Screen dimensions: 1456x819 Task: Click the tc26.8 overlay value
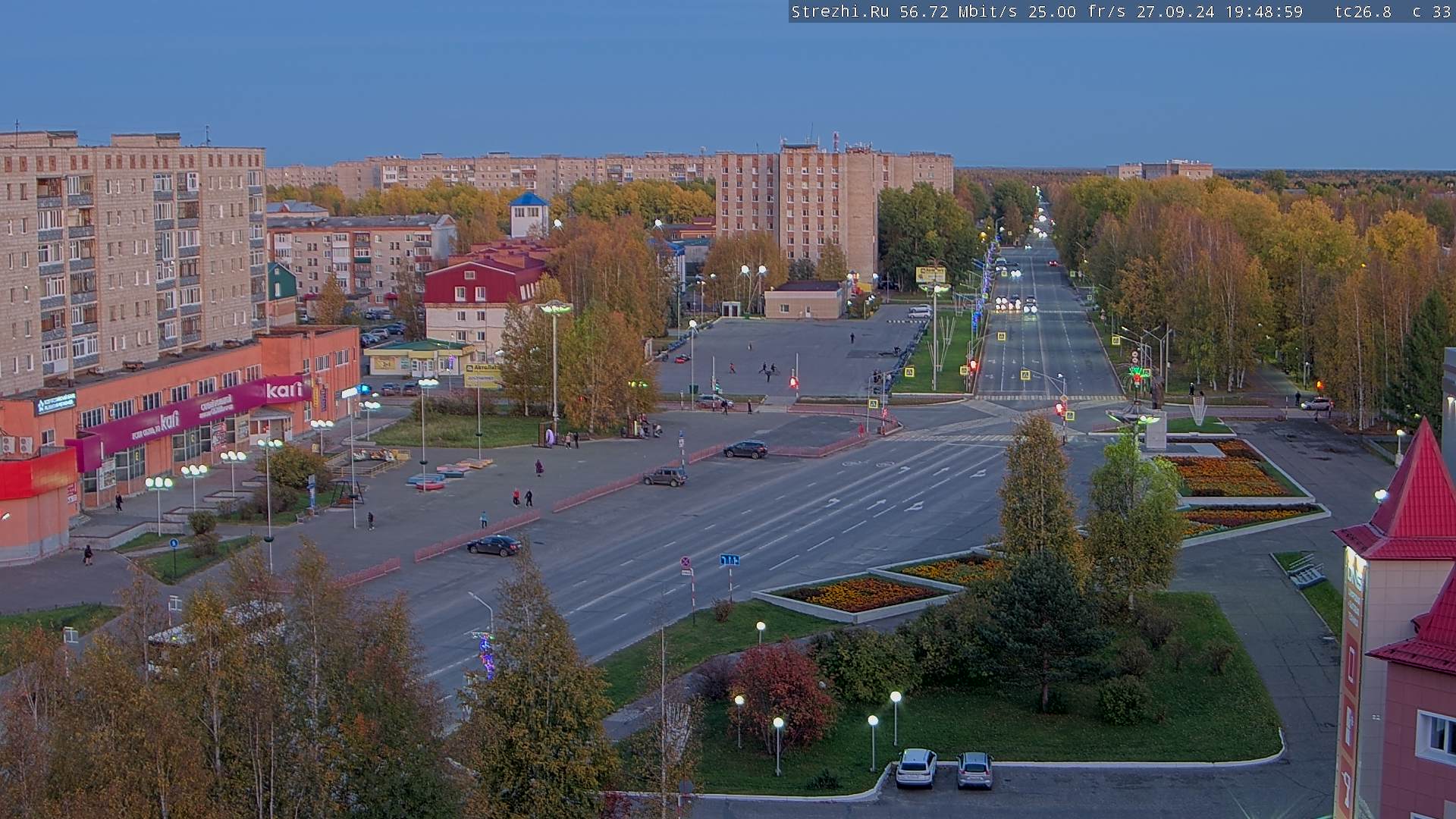1363,11
